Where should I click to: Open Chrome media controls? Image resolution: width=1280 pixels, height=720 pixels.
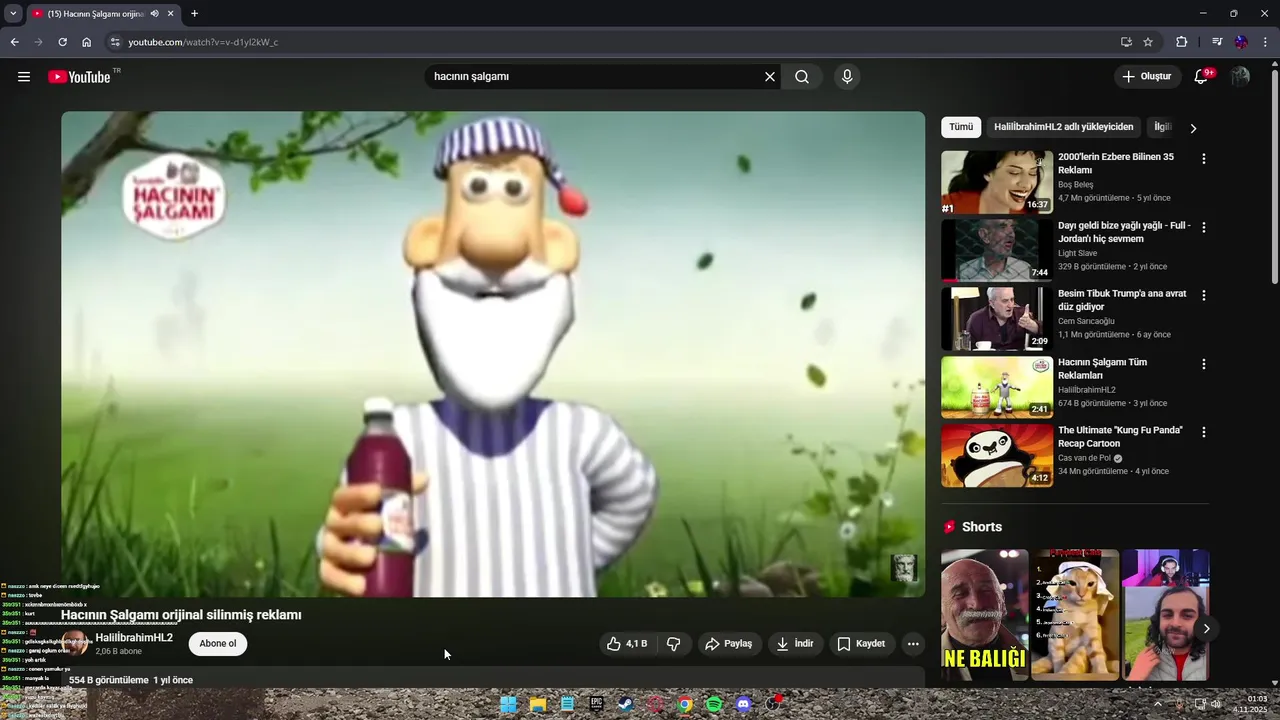click(1217, 42)
